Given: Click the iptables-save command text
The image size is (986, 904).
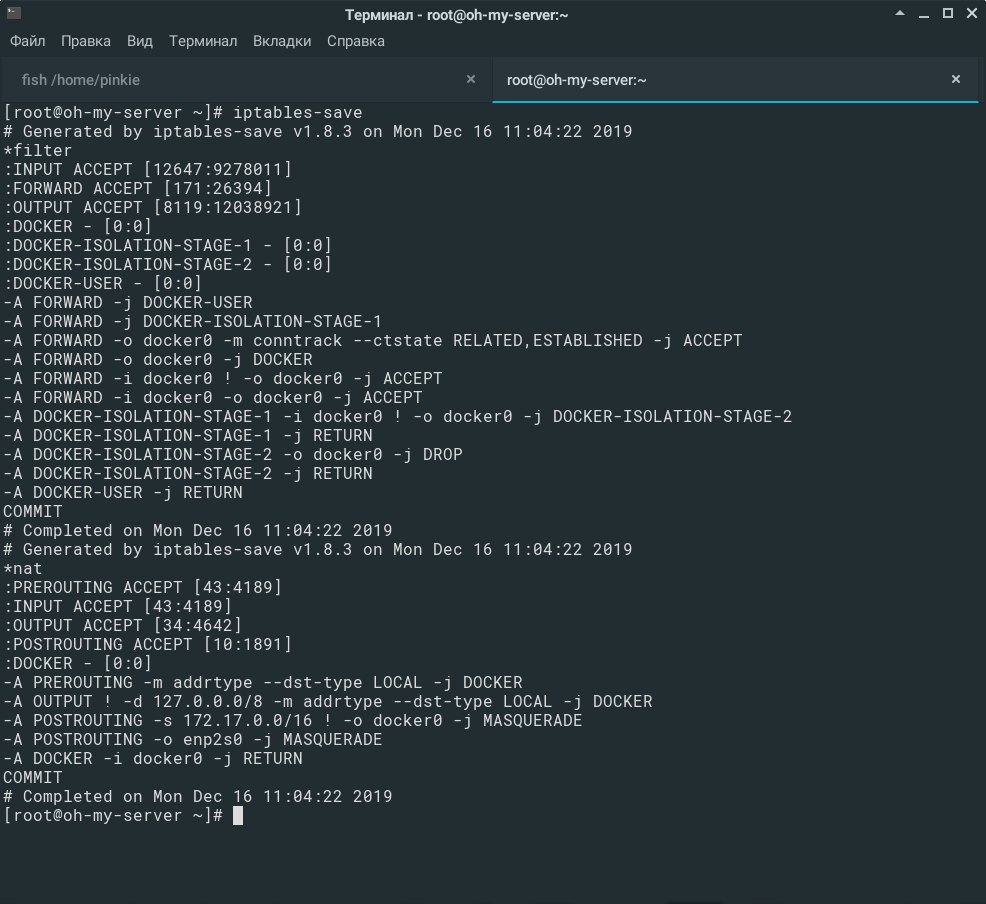Looking at the screenshot, I should coord(297,113).
